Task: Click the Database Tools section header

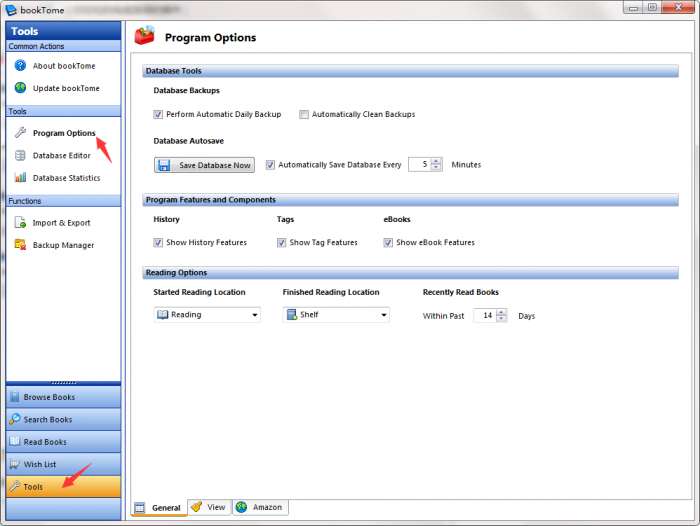Action: (410, 71)
